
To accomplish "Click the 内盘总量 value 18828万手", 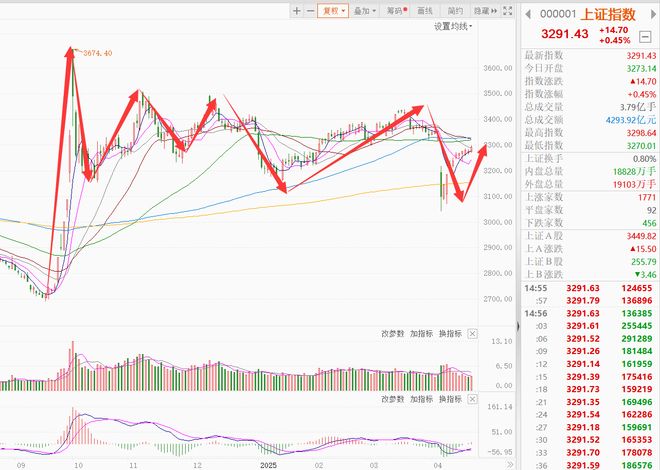I will [634, 172].
